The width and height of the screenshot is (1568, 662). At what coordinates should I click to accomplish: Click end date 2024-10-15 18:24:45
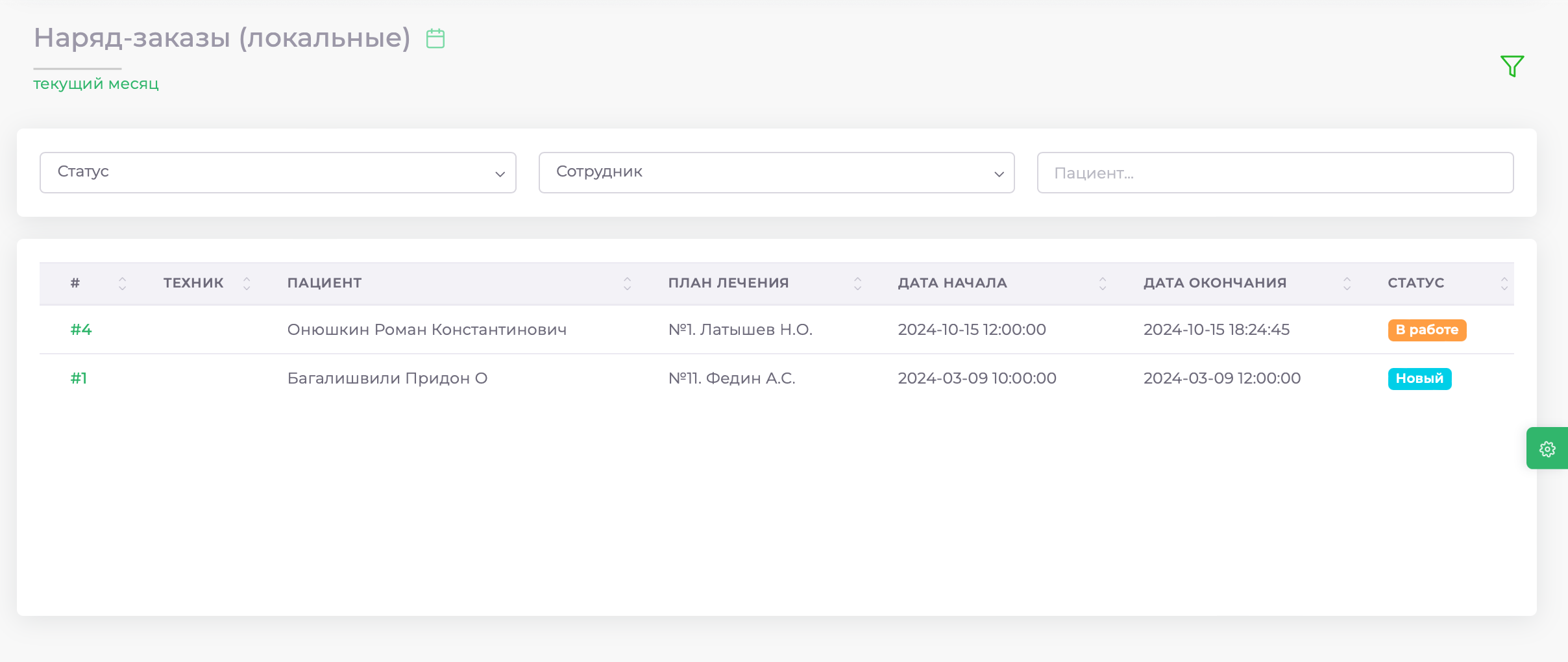click(1216, 330)
